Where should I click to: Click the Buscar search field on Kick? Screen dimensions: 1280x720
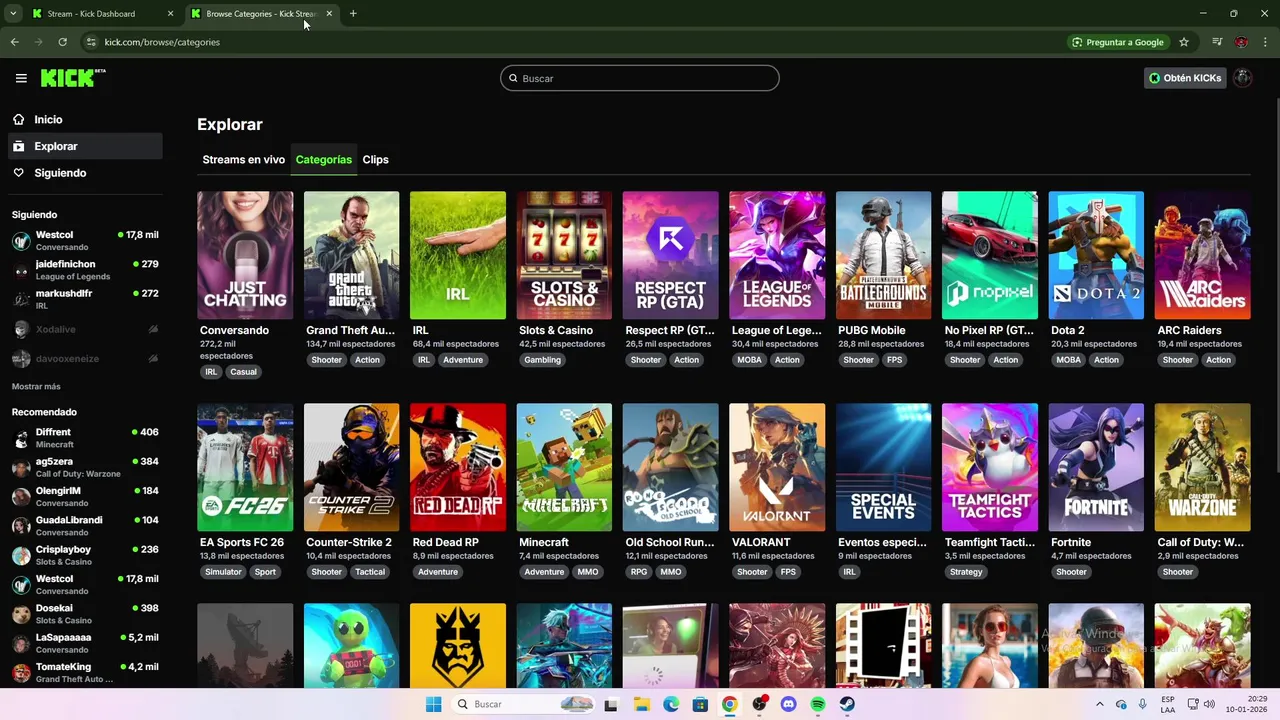[x=639, y=78]
